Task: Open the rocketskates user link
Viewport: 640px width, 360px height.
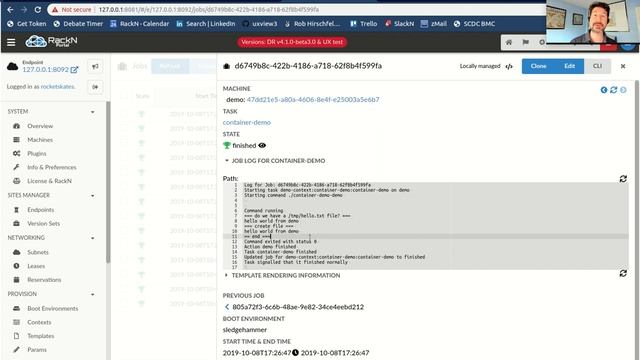Action: click(58, 87)
